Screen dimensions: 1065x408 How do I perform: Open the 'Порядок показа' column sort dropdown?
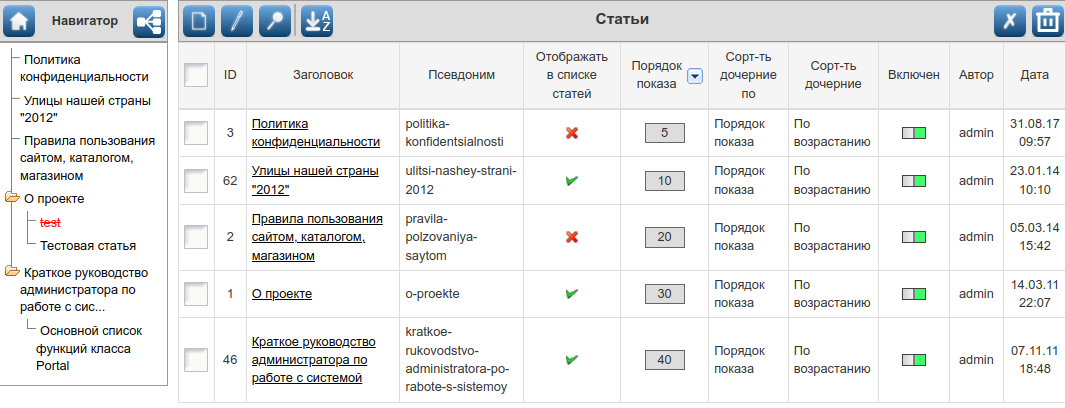pyautogui.click(x=695, y=75)
